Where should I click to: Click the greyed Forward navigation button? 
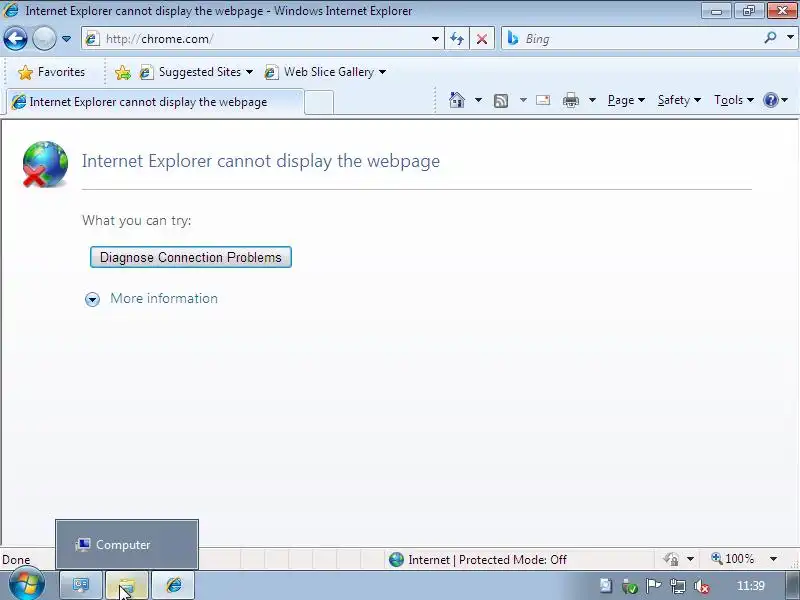(44, 38)
